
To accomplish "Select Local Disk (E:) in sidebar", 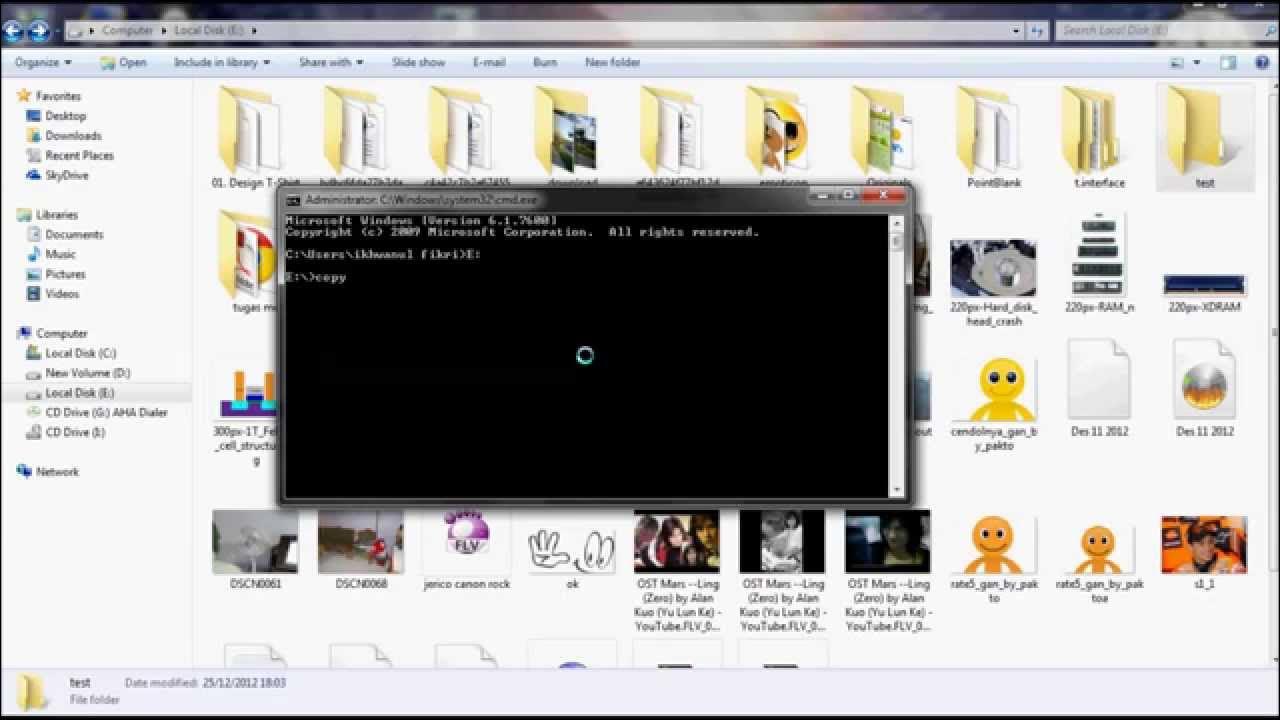I will pyautogui.click(x=80, y=393).
